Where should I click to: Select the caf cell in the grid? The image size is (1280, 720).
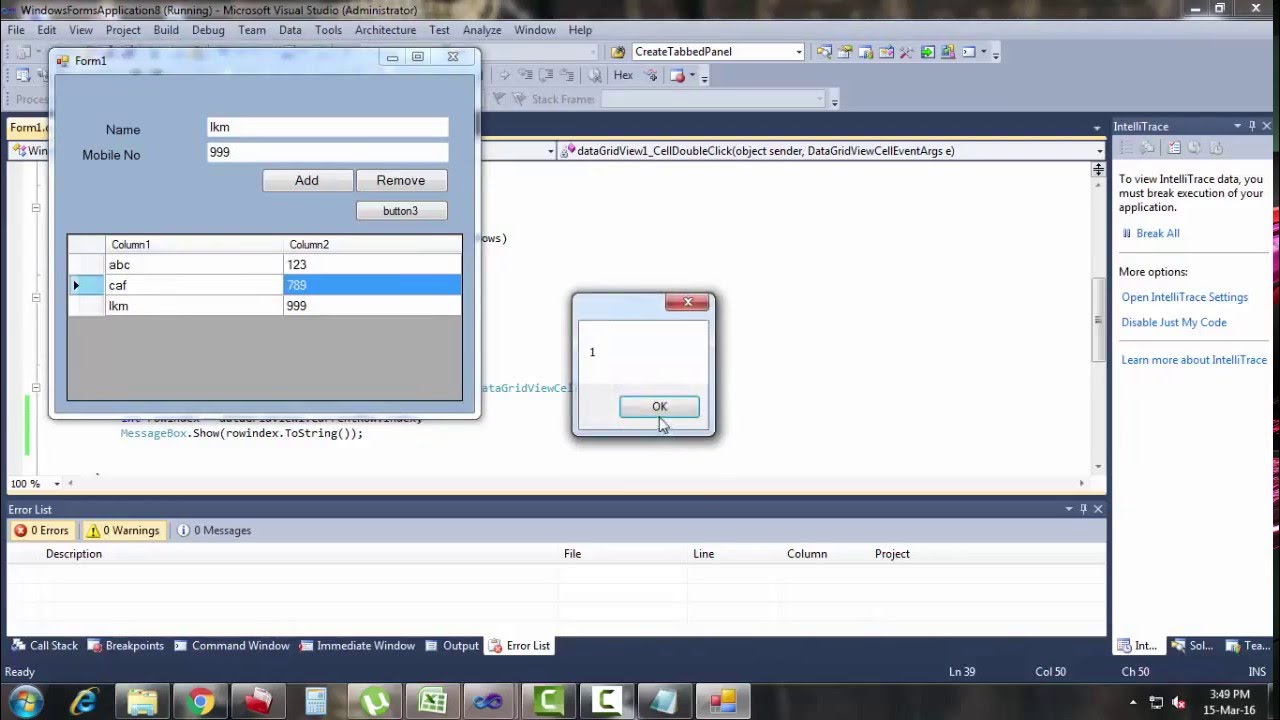(x=194, y=285)
